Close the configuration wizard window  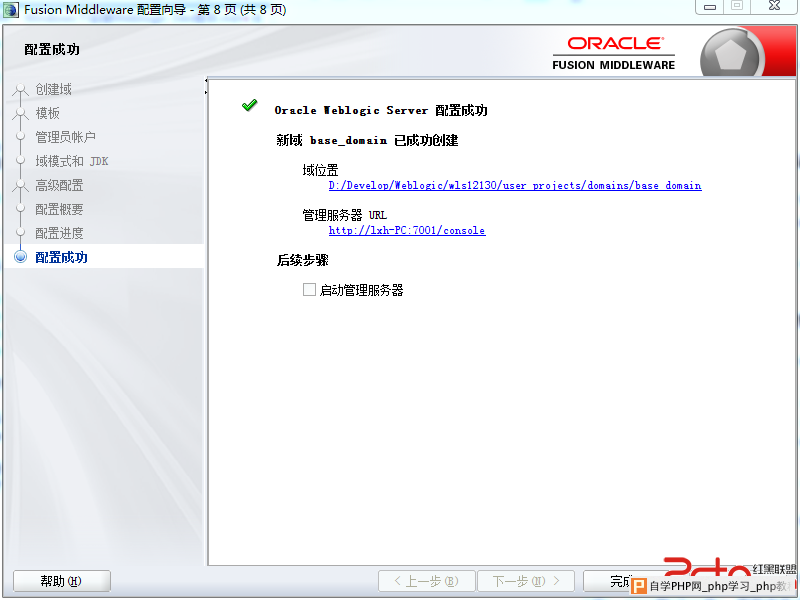pyautogui.click(x=774, y=6)
